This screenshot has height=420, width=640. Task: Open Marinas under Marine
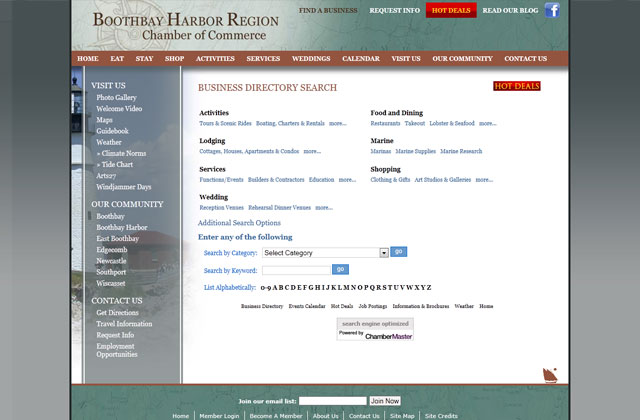[381, 151]
